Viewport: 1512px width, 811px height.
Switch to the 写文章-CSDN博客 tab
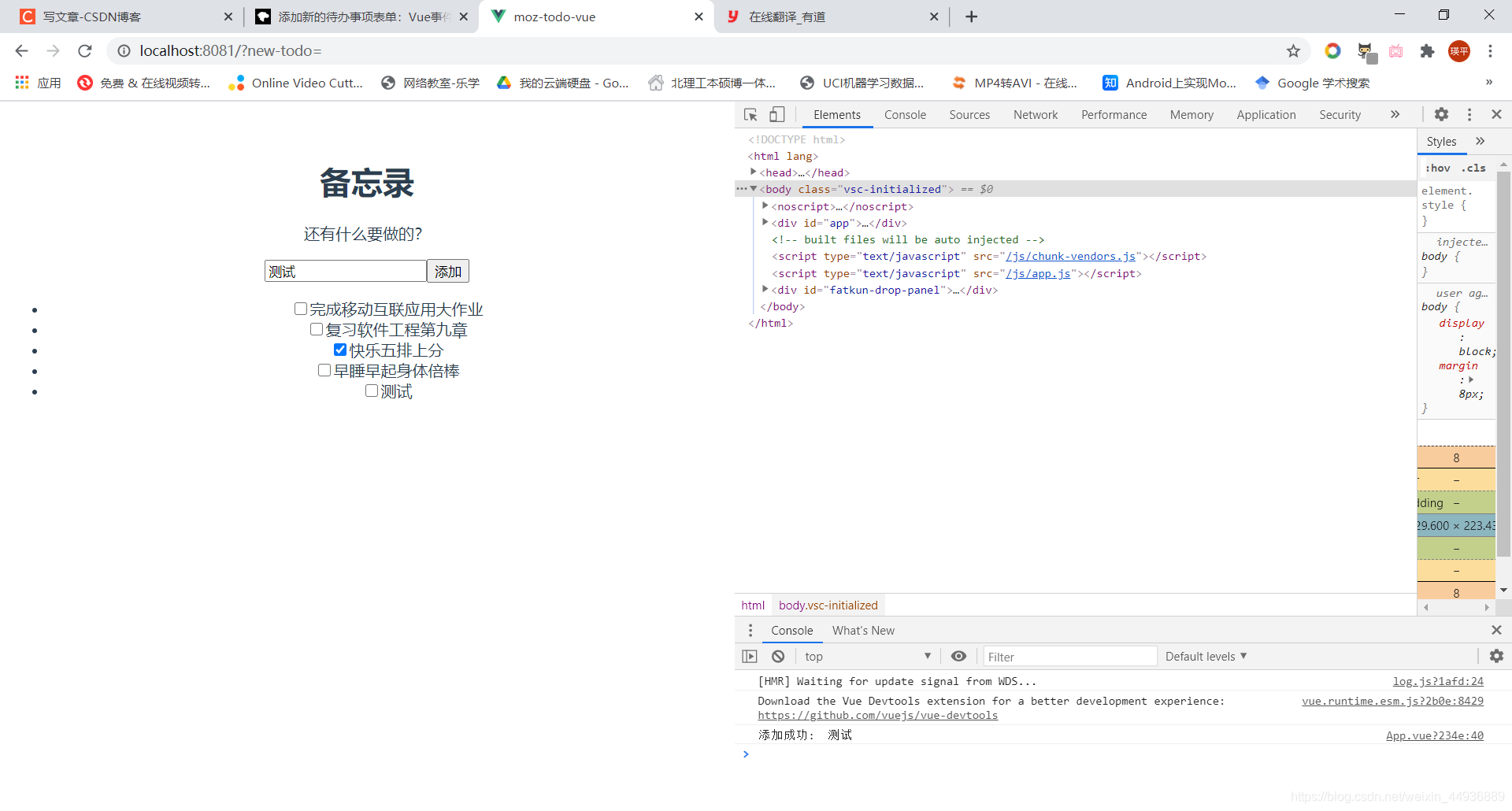point(126,17)
